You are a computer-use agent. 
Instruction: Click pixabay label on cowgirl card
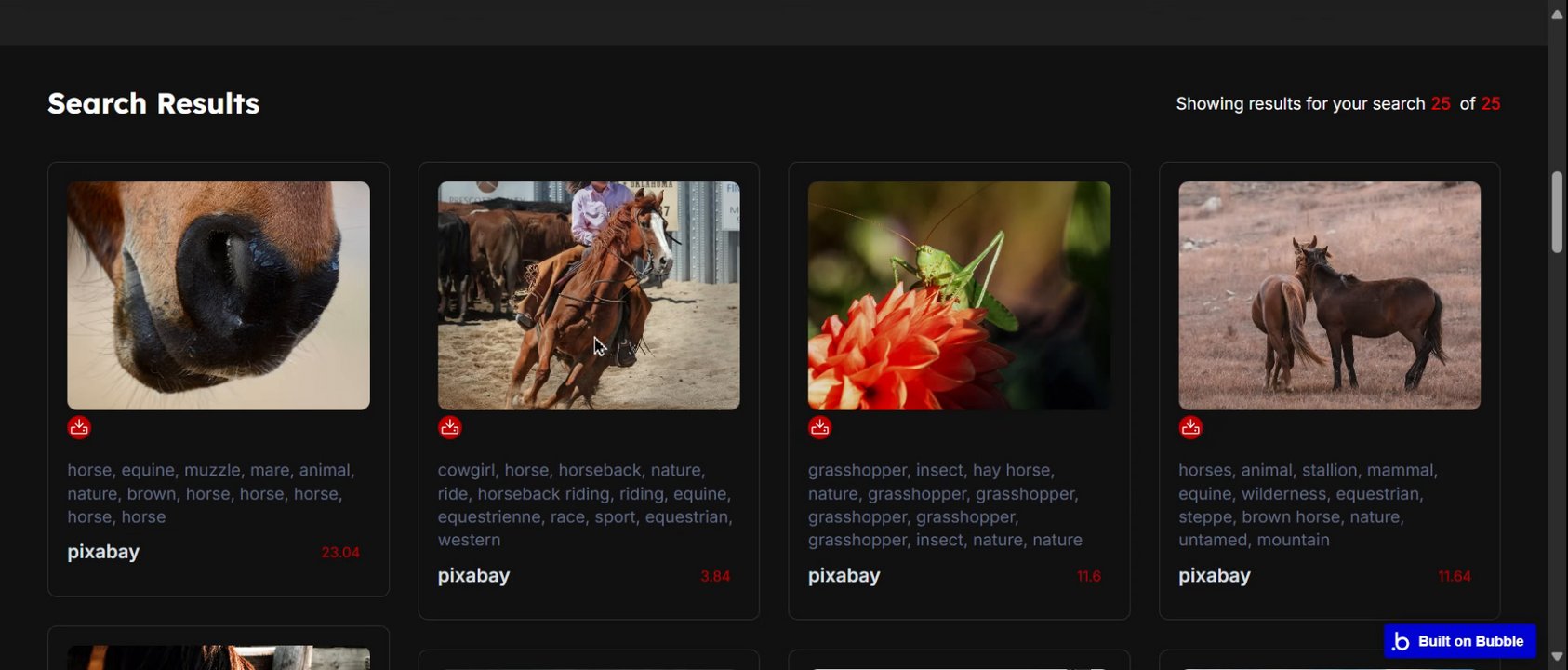[x=473, y=575]
